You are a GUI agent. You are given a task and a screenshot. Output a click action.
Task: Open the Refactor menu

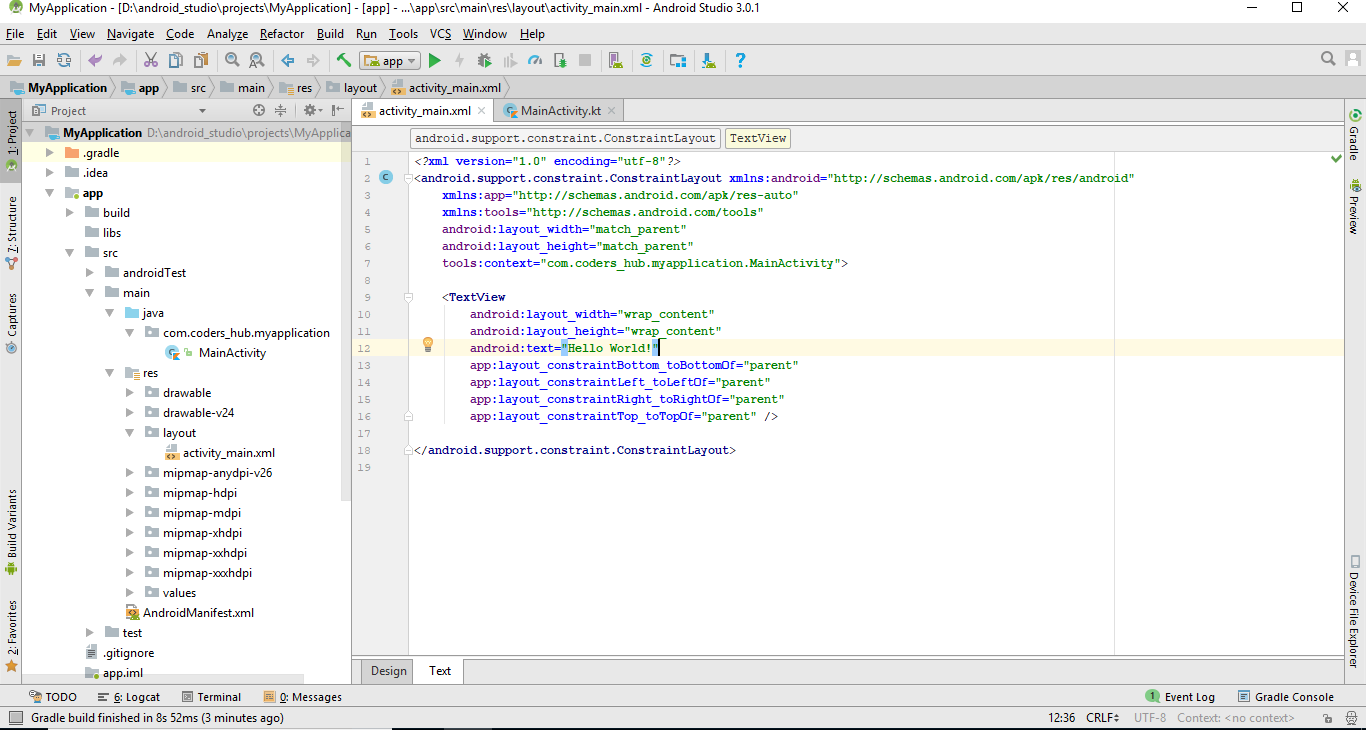tap(282, 34)
